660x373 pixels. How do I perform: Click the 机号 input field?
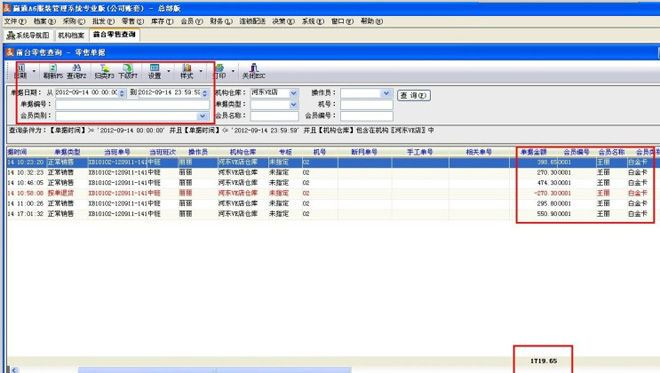click(366, 104)
